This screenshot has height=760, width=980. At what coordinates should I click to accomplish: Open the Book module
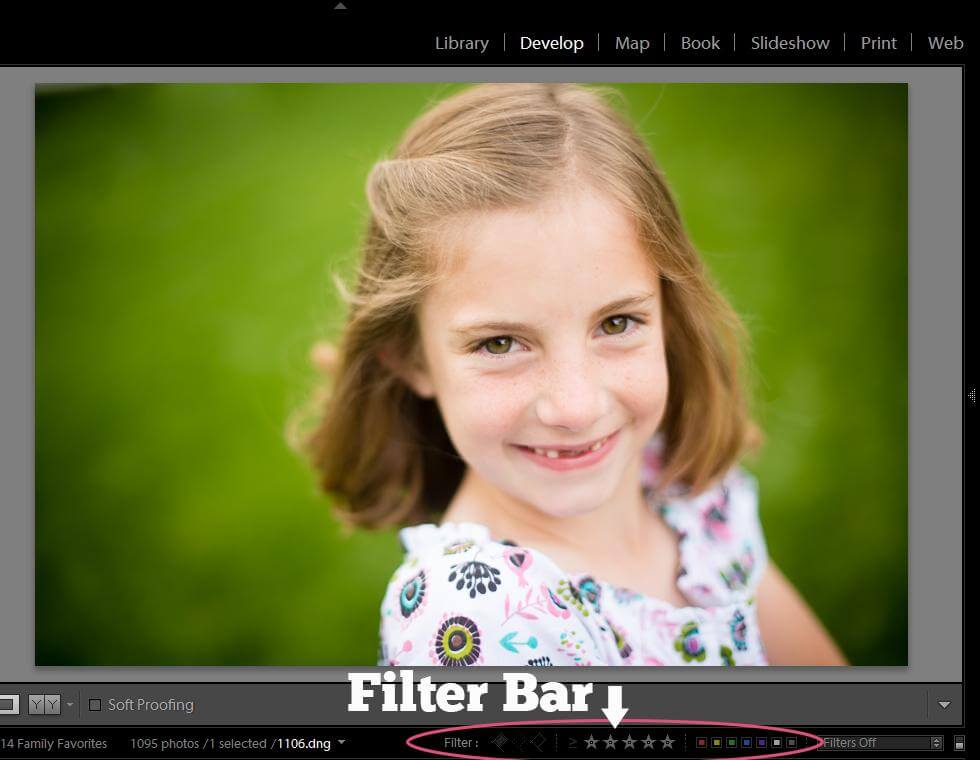(x=700, y=43)
